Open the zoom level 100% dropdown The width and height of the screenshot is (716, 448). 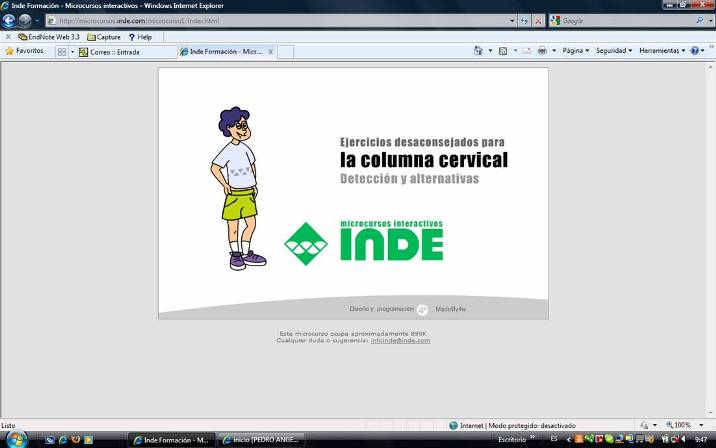point(685,425)
